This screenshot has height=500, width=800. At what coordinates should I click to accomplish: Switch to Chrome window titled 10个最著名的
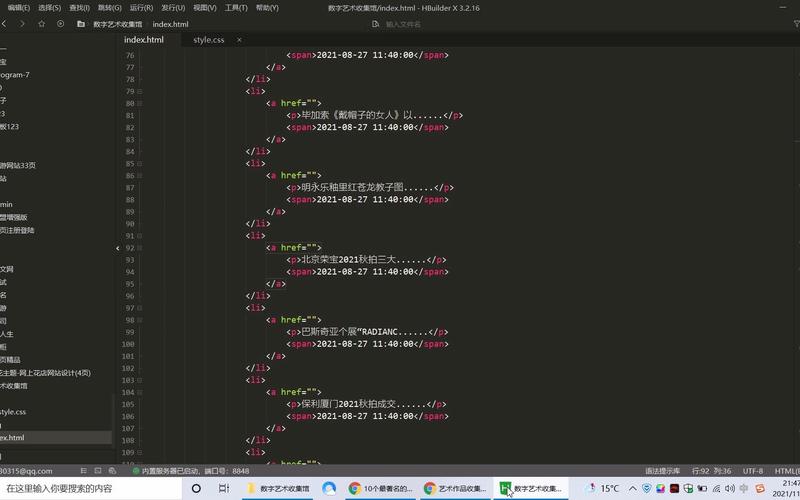(381, 488)
